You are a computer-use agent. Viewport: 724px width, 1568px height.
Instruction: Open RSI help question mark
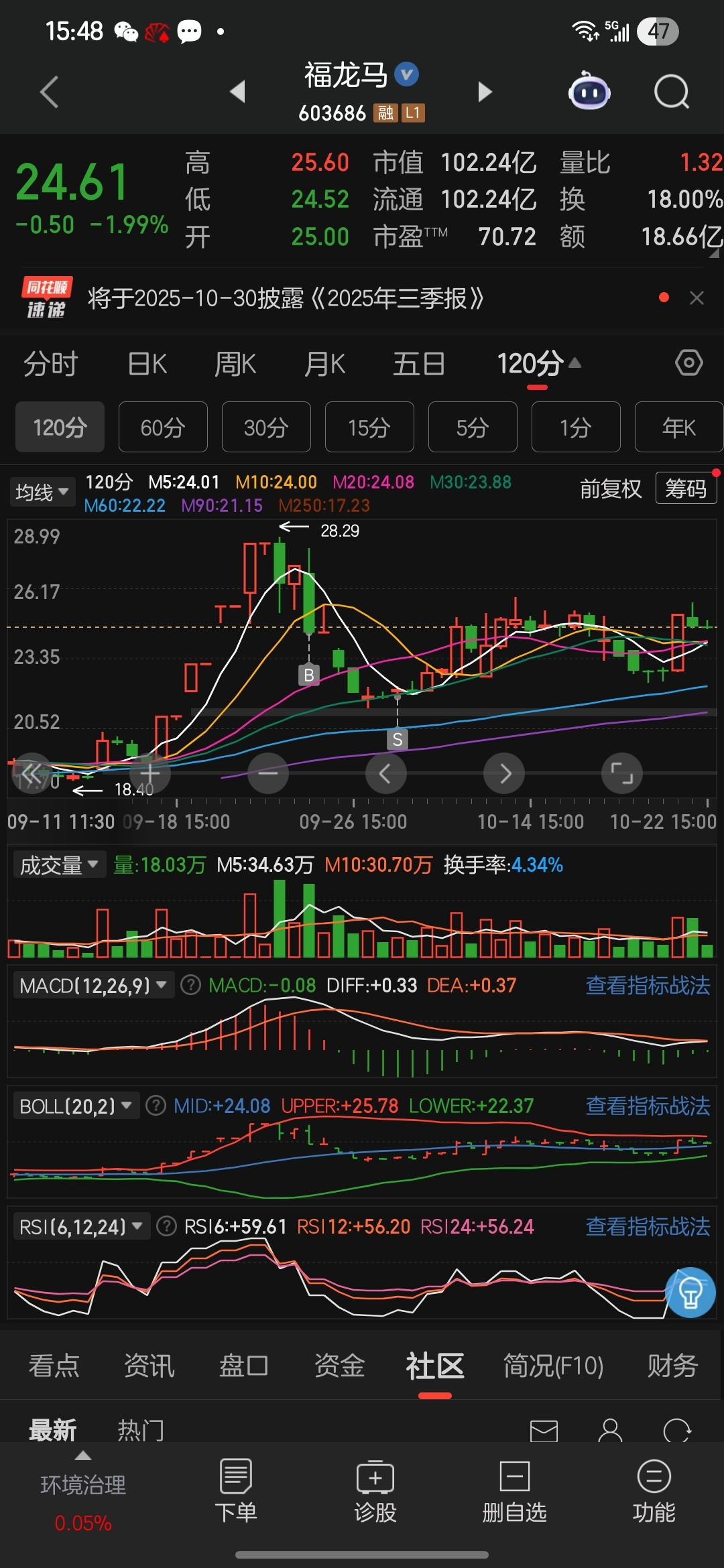(166, 1226)
